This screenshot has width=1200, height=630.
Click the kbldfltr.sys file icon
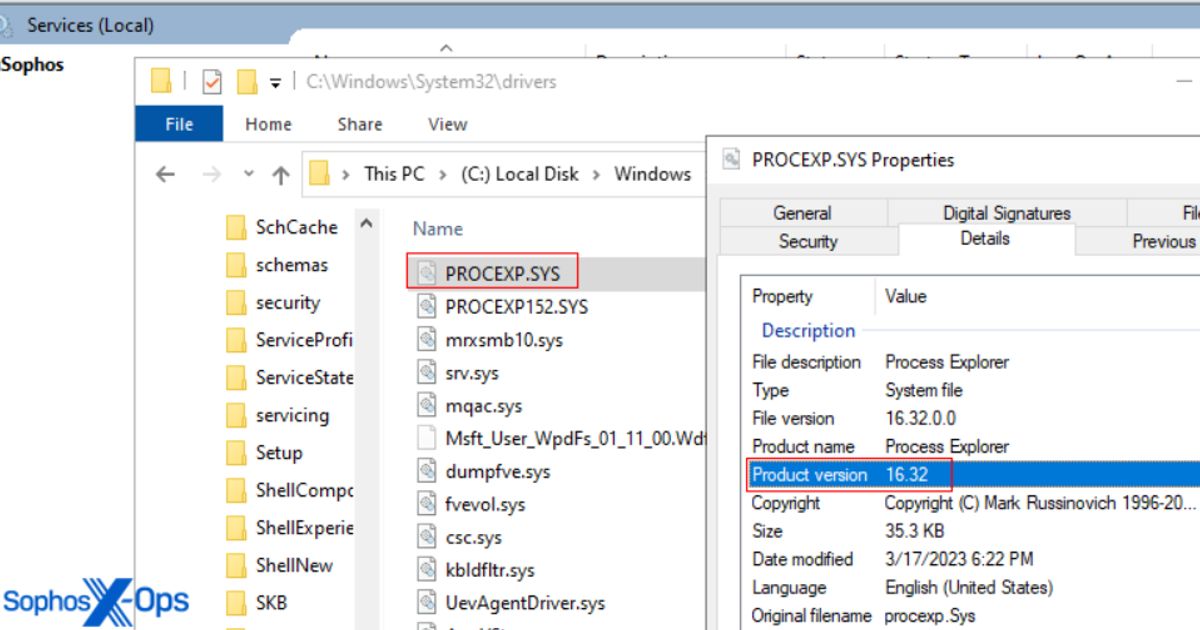click(x=427, y=570)
